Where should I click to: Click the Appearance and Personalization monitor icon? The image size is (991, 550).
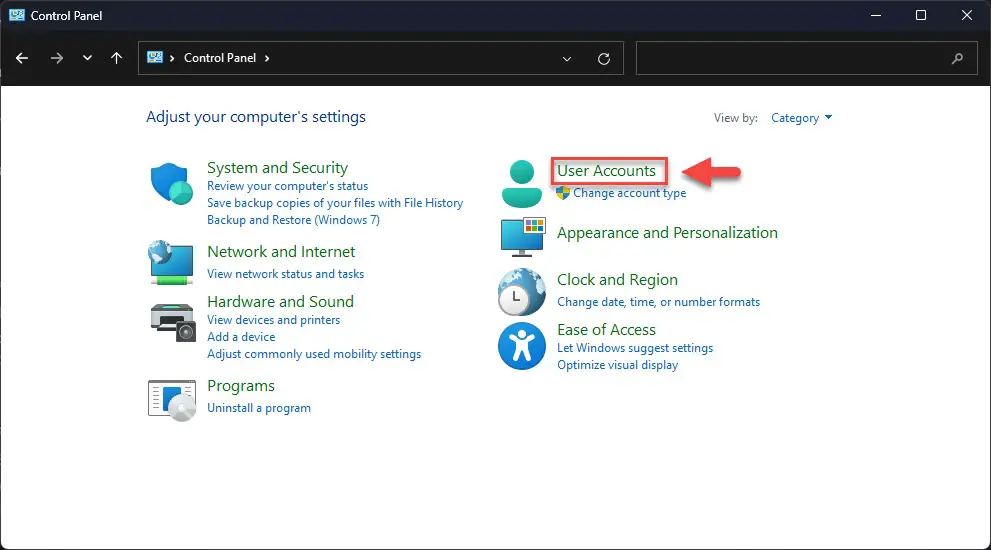coord(521,236)
